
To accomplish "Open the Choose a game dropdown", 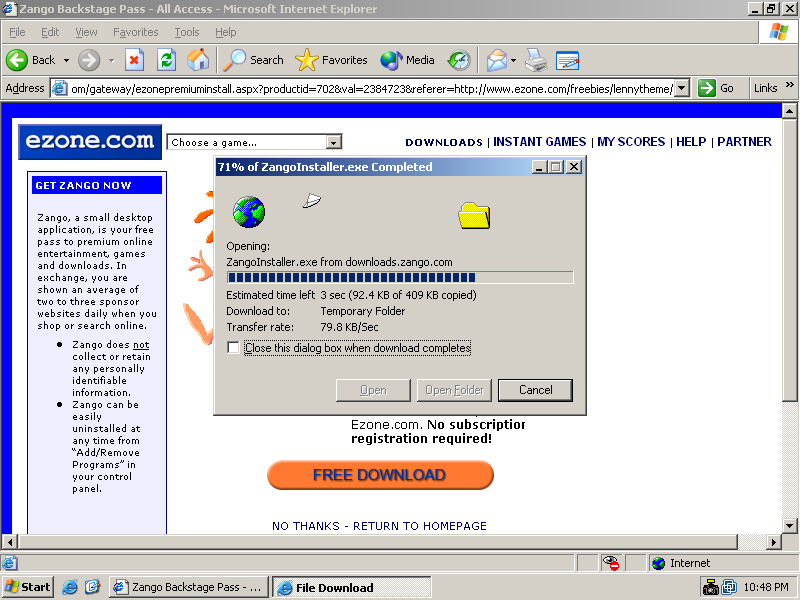I will [334, 142].
